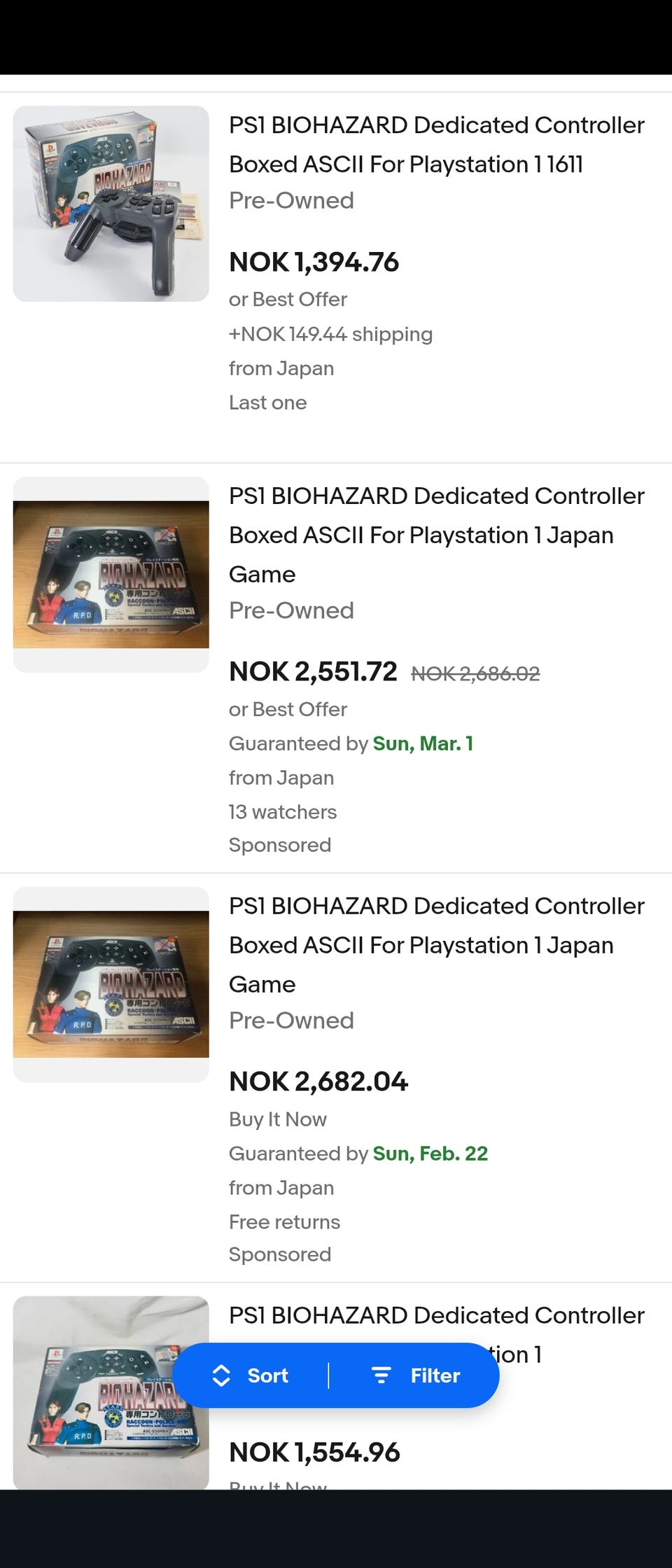Tap "Guaranteed by Sun, Feb. 22" delivery text
The height and width of the screenshot is (1568, 672).
(x=358, y=1154)
